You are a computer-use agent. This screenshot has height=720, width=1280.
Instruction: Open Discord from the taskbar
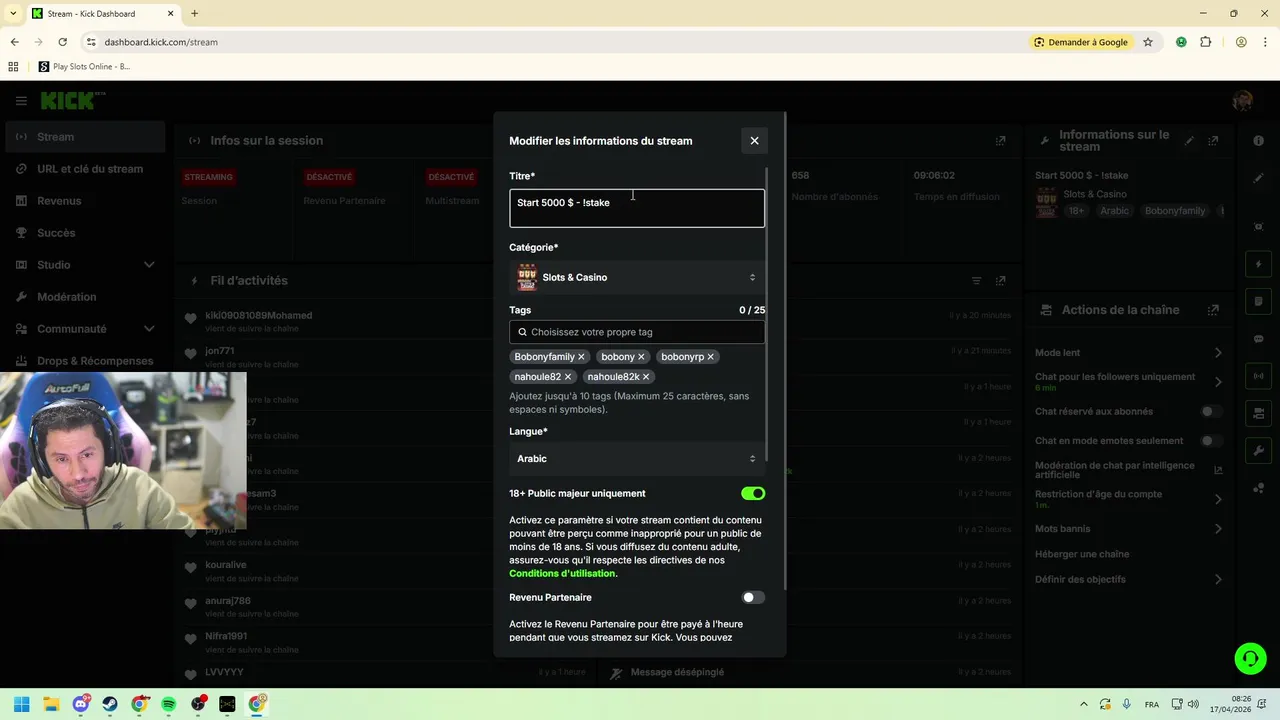tap(81, 704)
